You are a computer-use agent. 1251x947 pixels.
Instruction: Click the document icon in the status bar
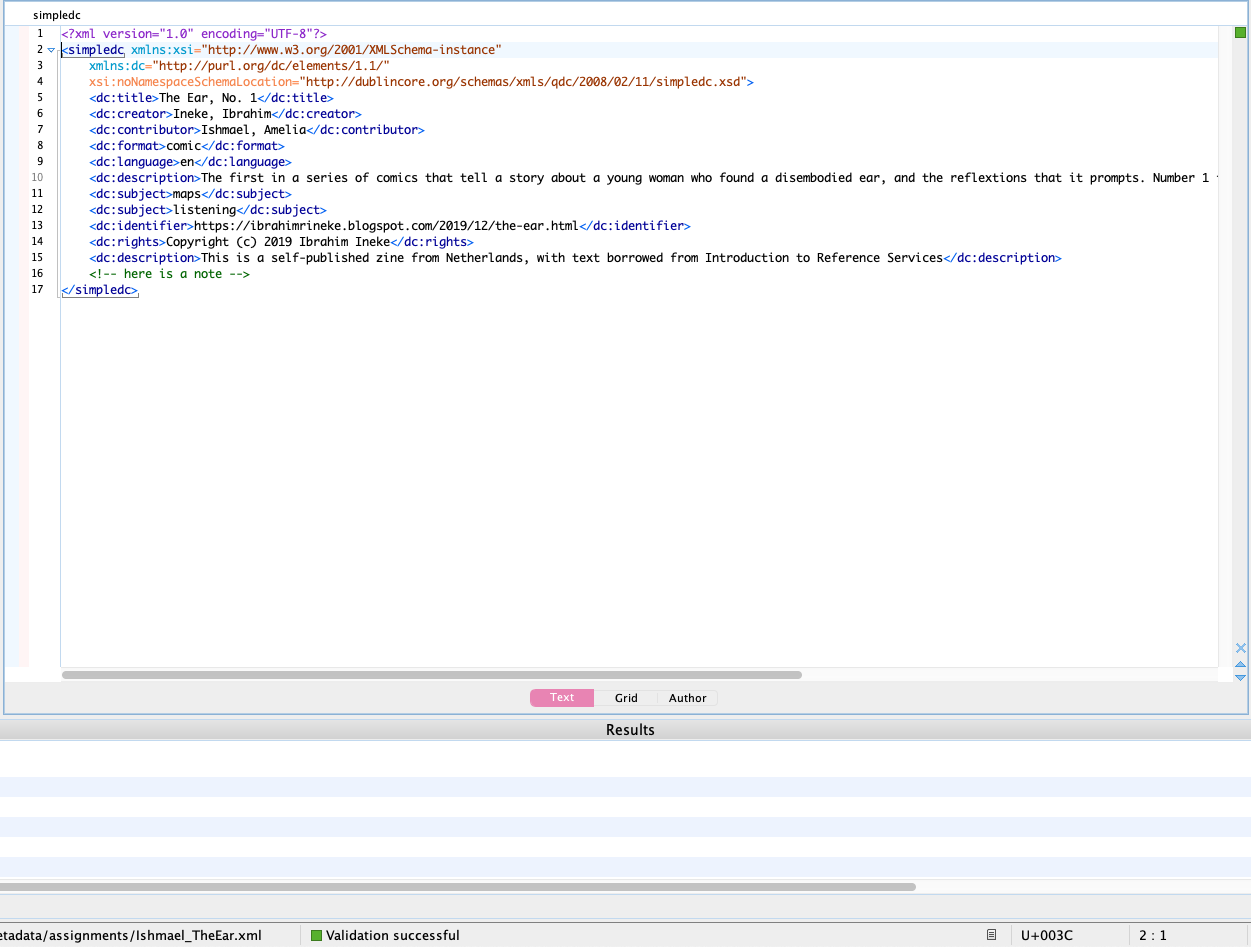click(x=991, y=935)
